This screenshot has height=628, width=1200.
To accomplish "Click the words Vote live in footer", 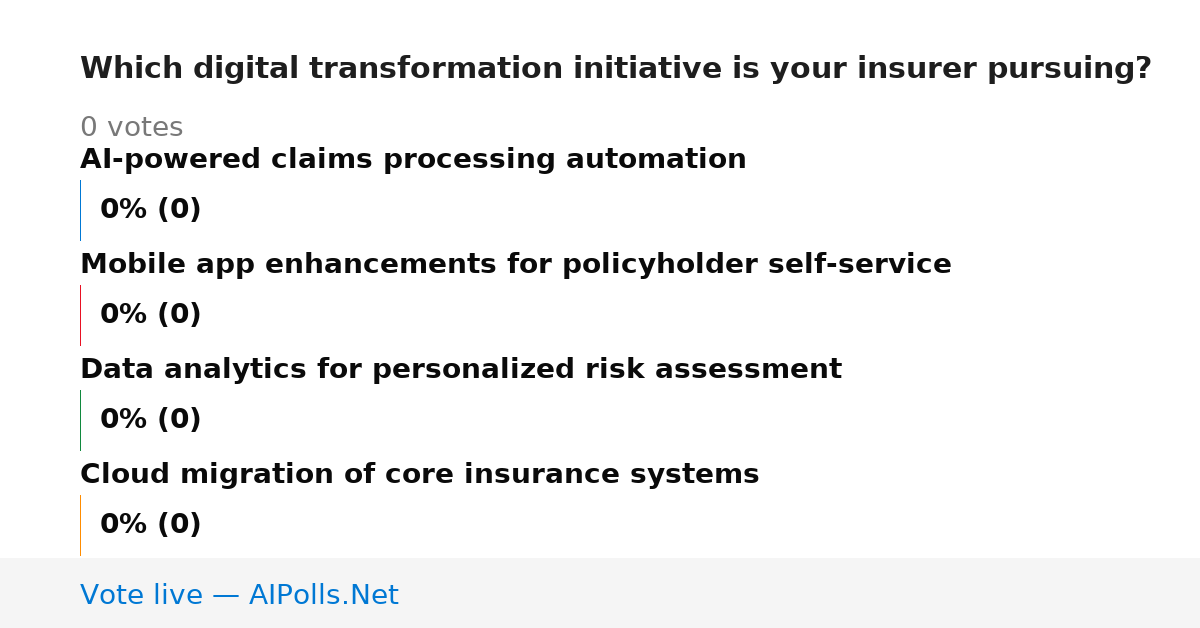I will pos(141,595).
